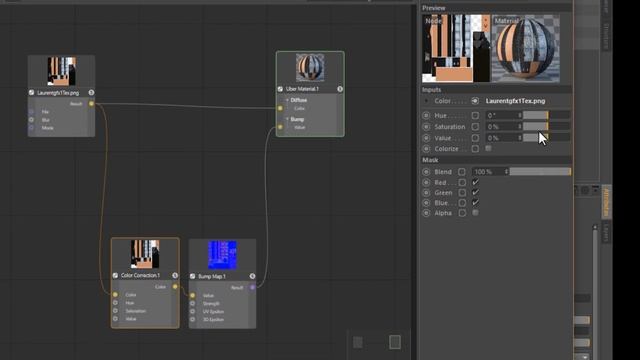Click the Hue degree input field
This screenshot has width=640, height=360.
point(501,116)
